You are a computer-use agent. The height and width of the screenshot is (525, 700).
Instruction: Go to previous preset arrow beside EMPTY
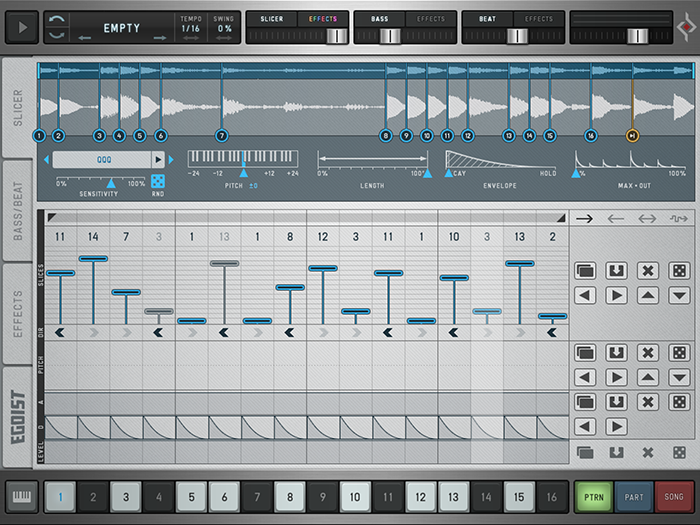pyautogui.click(x=85, y=38)
